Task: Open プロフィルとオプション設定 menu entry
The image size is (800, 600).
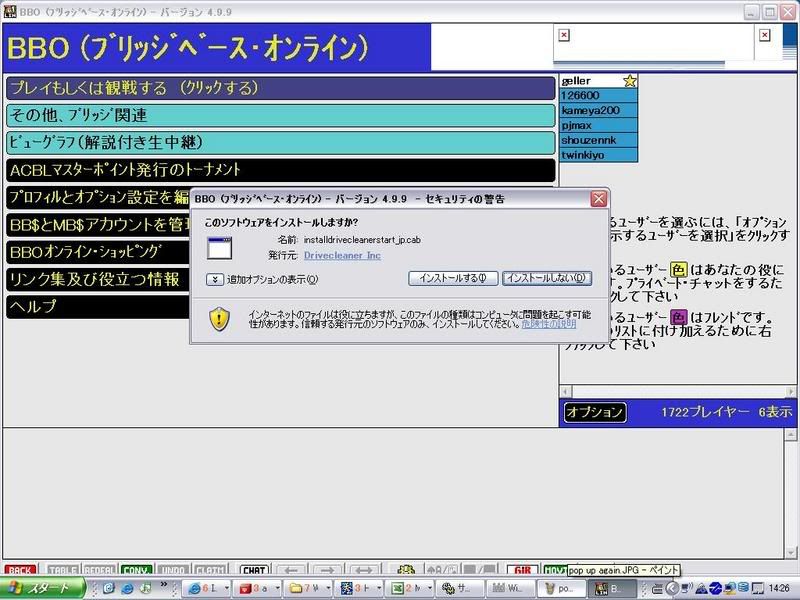Action: [98, 197]
